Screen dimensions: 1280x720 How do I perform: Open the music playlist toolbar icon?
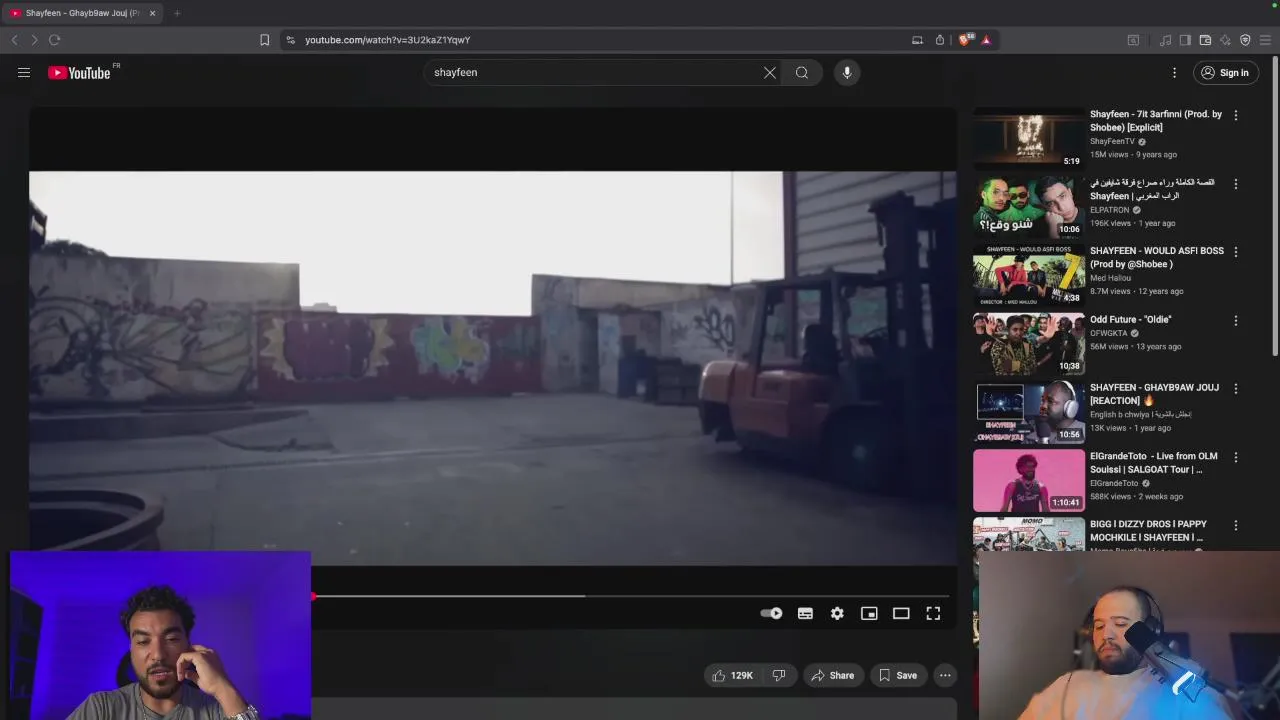coord(1165,40)
